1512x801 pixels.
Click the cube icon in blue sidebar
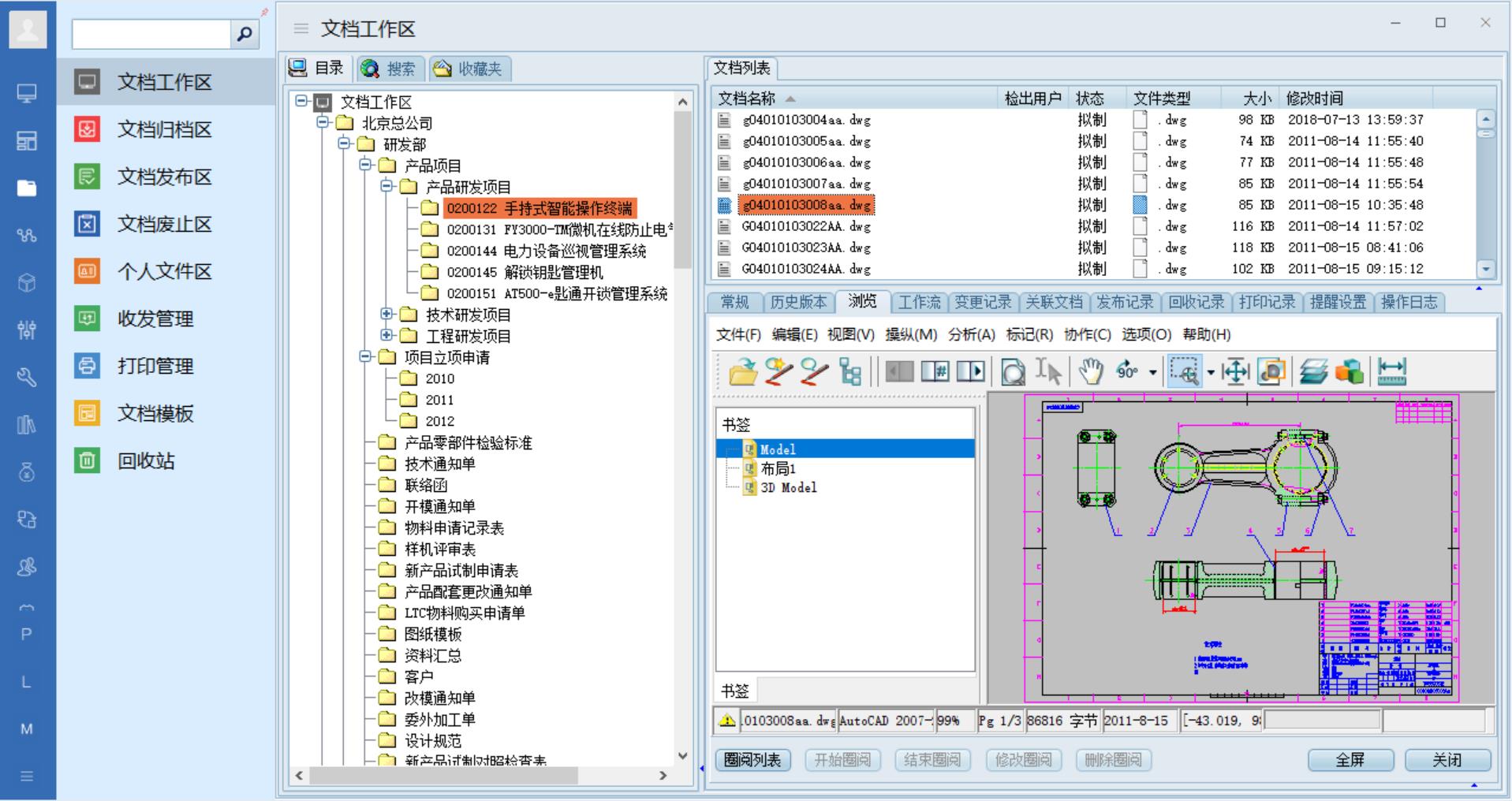point(27,283)
